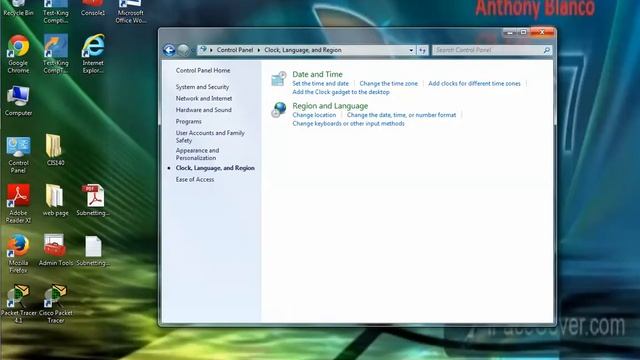Launch Packet Tracer 4.1 shortcut
Image resolution: width=640 pixels, height=360 pixels.
18,296
